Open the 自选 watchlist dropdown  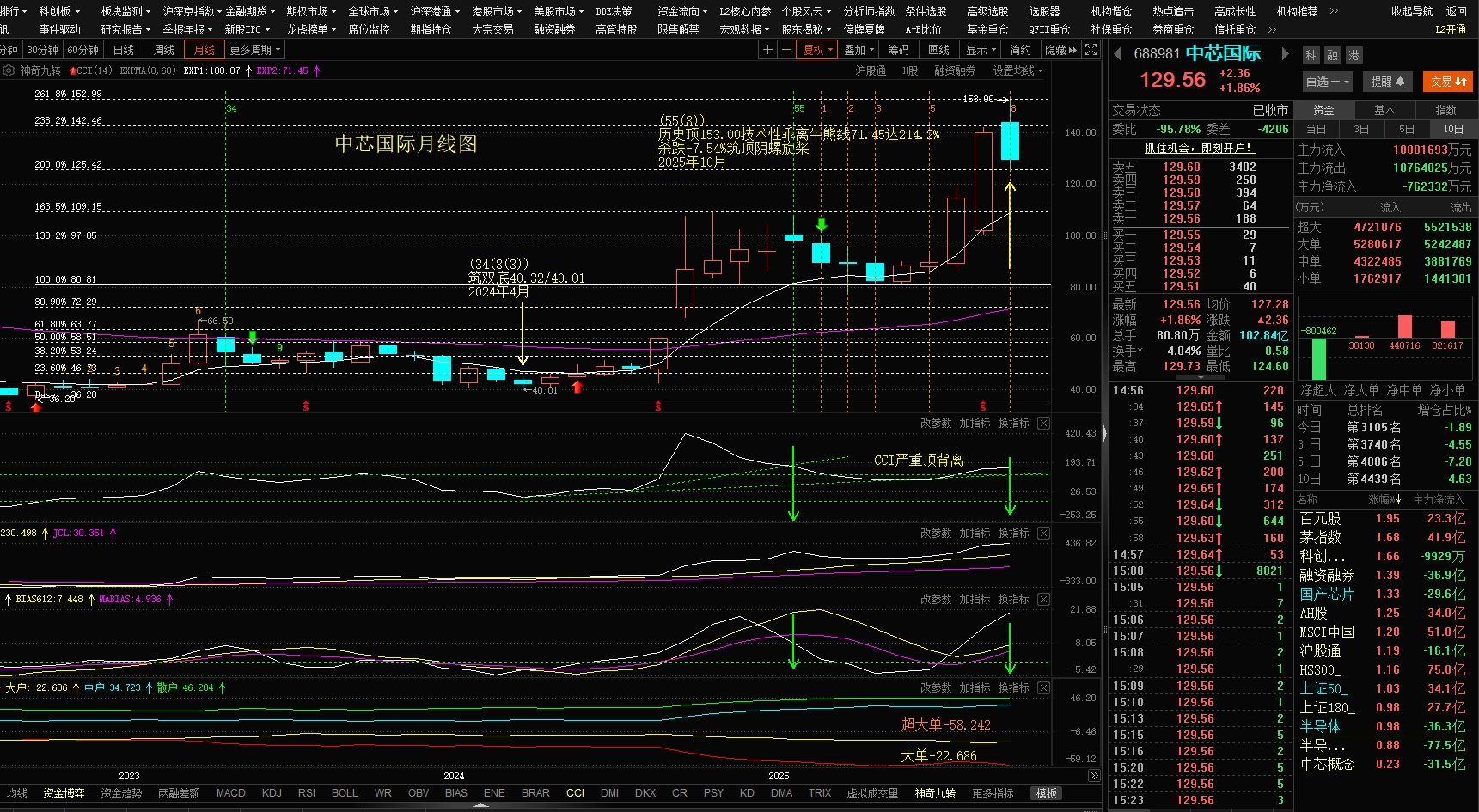[x=1328, y=82]
